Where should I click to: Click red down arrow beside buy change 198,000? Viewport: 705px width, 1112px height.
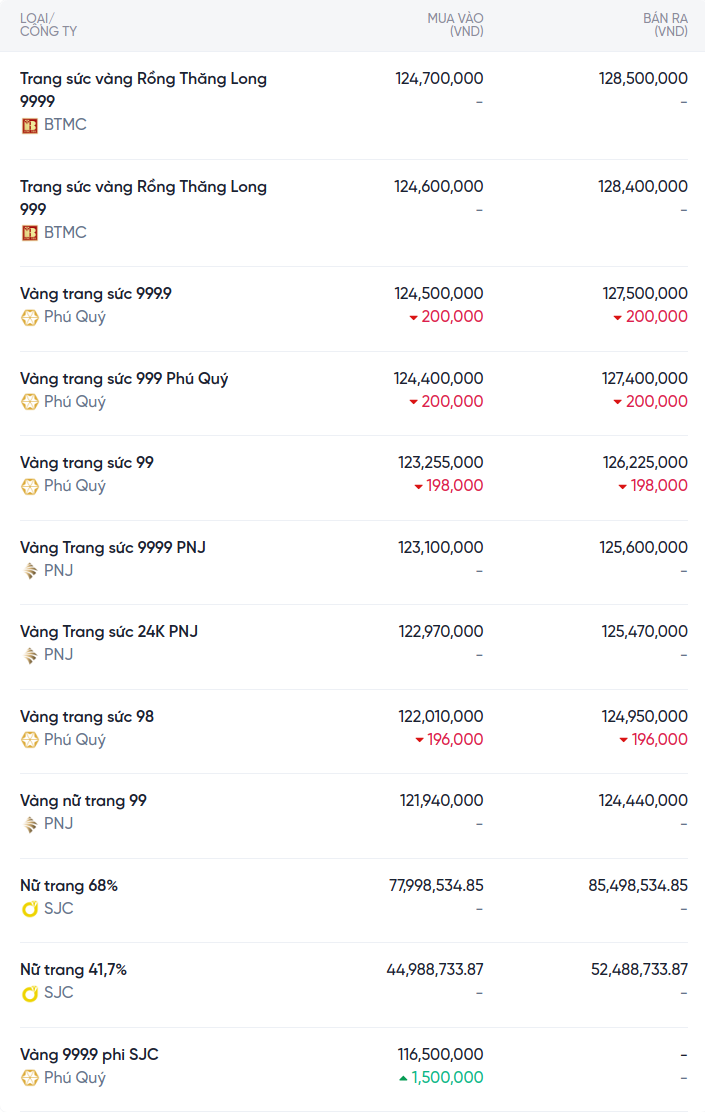tap(418, 486)
